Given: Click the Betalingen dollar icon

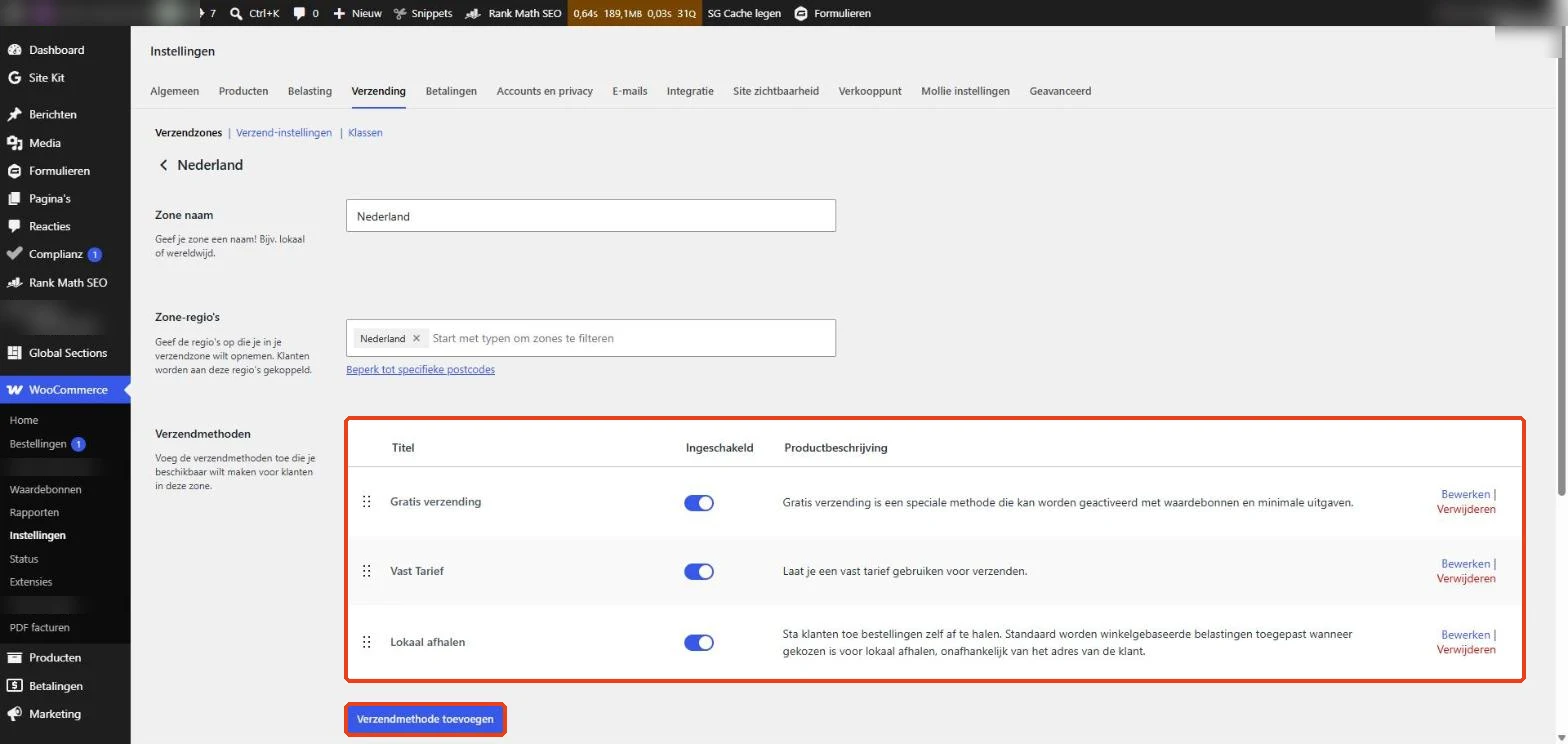Looking at the screenshot, I should 14,686.
